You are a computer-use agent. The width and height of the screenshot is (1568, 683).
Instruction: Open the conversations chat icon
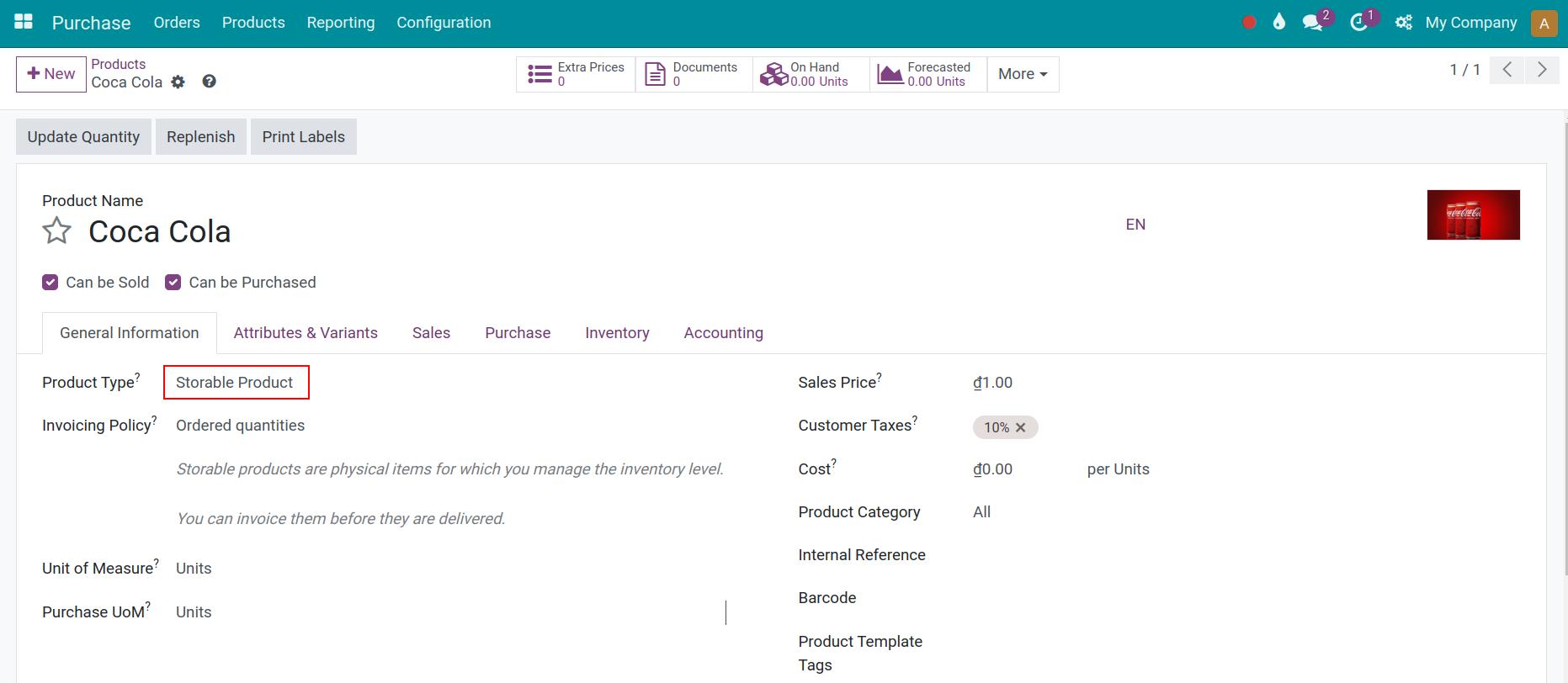[1313, 23]
